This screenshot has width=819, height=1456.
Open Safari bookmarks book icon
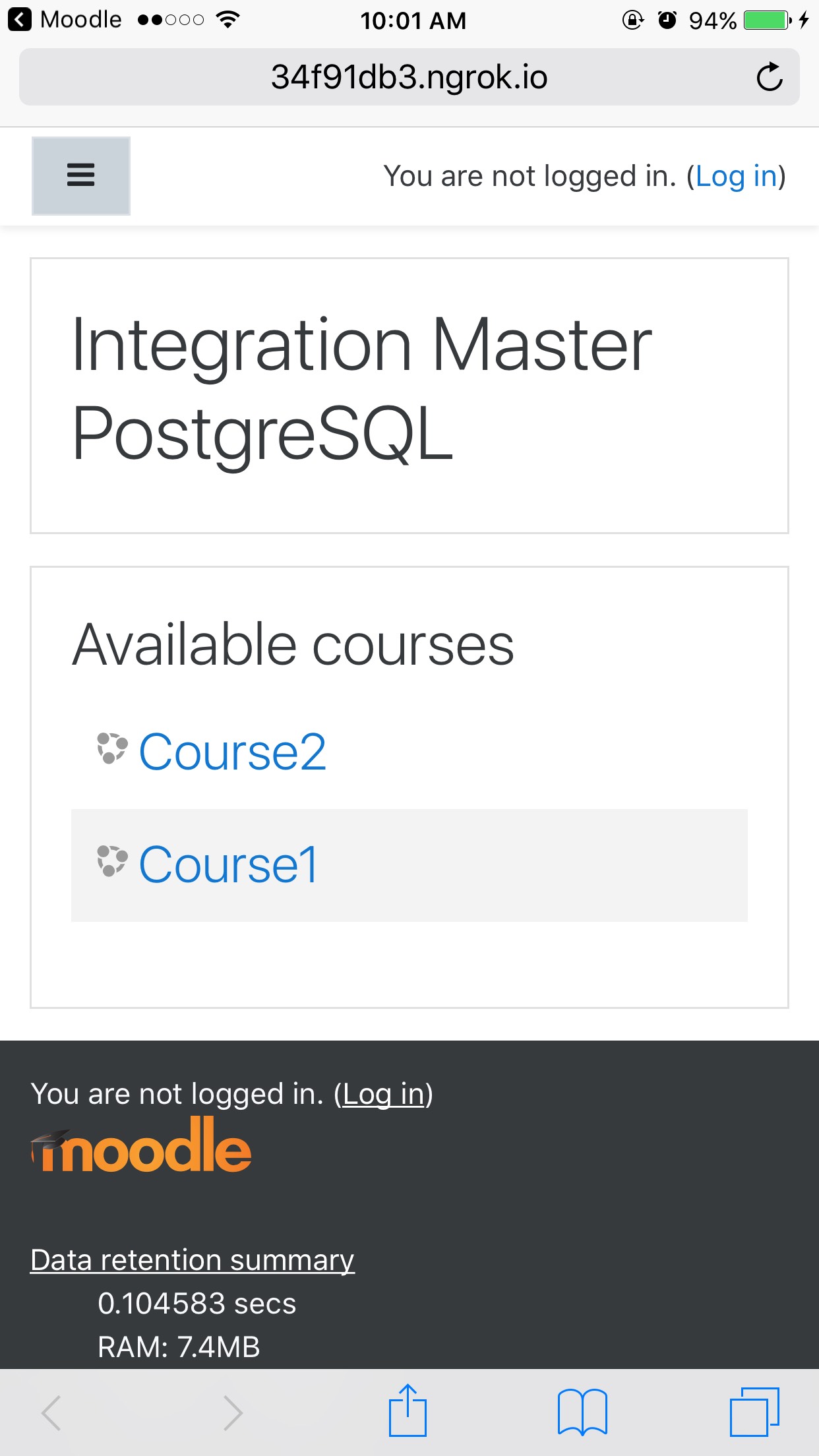coord(582,1412)
